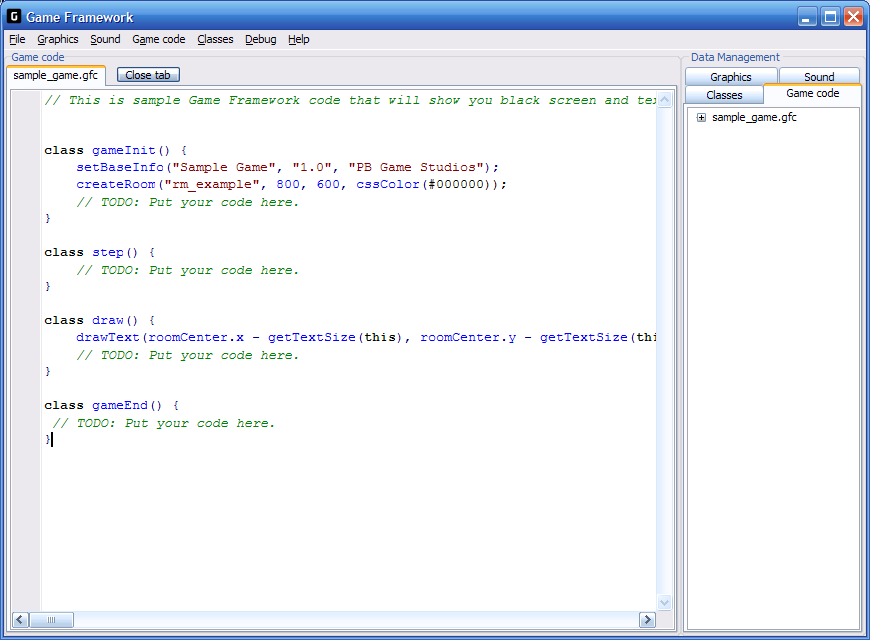Click the vertical scrollbar up arrow

[x=665, y=99]
